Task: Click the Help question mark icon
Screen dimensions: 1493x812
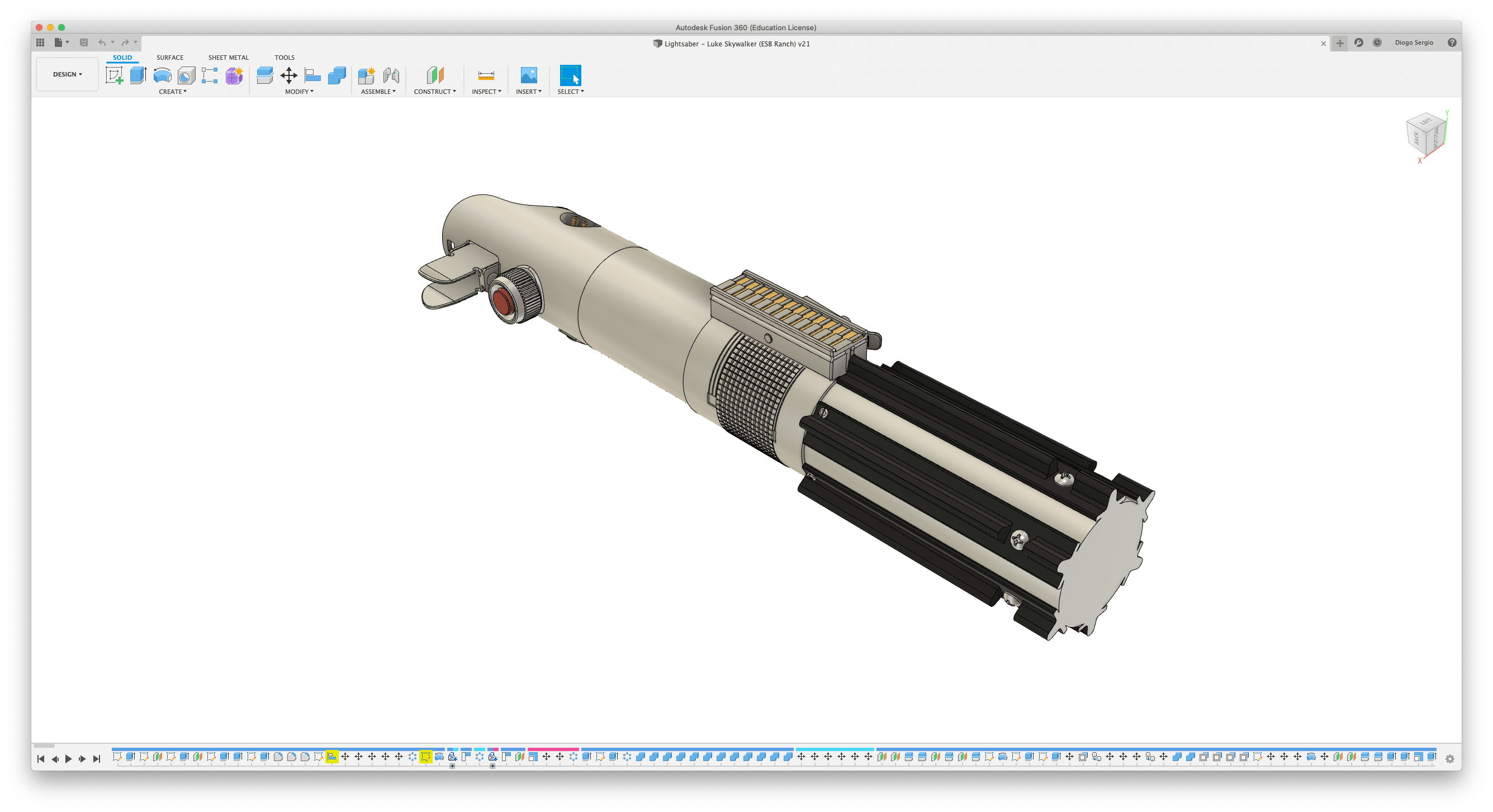Action: (1452, 42)
